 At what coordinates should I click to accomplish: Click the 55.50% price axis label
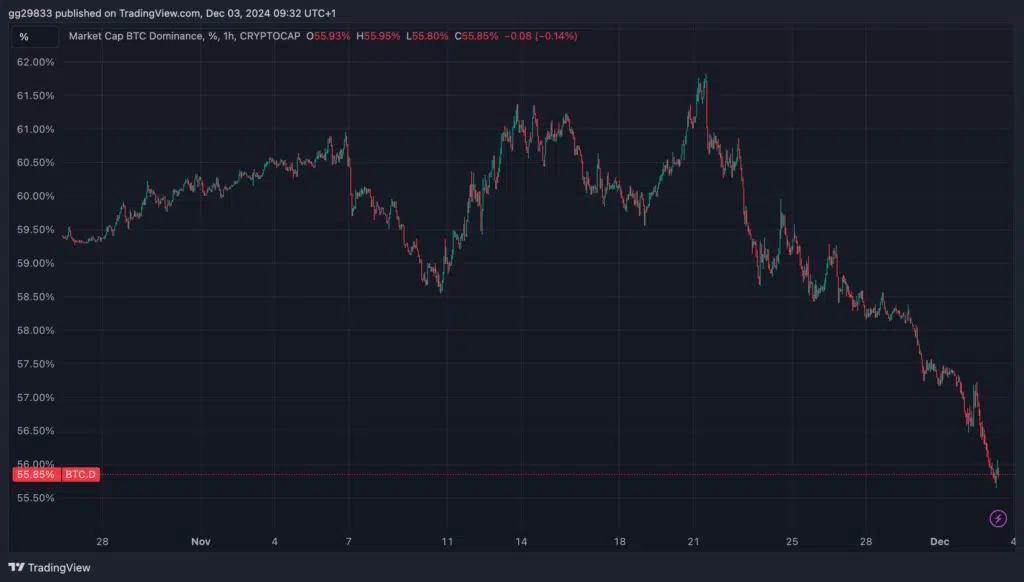36,497
